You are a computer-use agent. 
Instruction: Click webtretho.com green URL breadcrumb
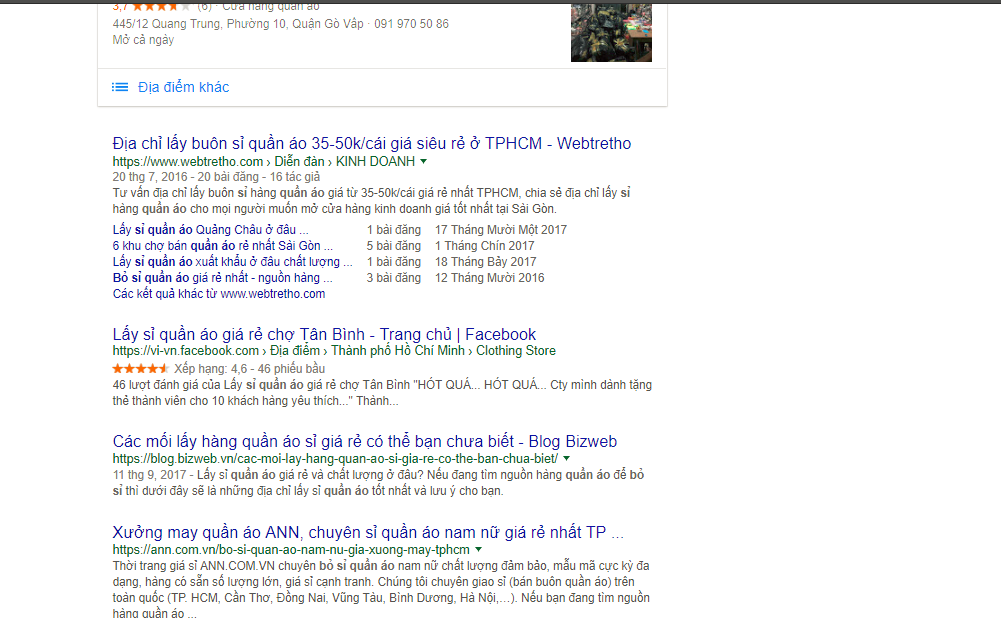264,162
